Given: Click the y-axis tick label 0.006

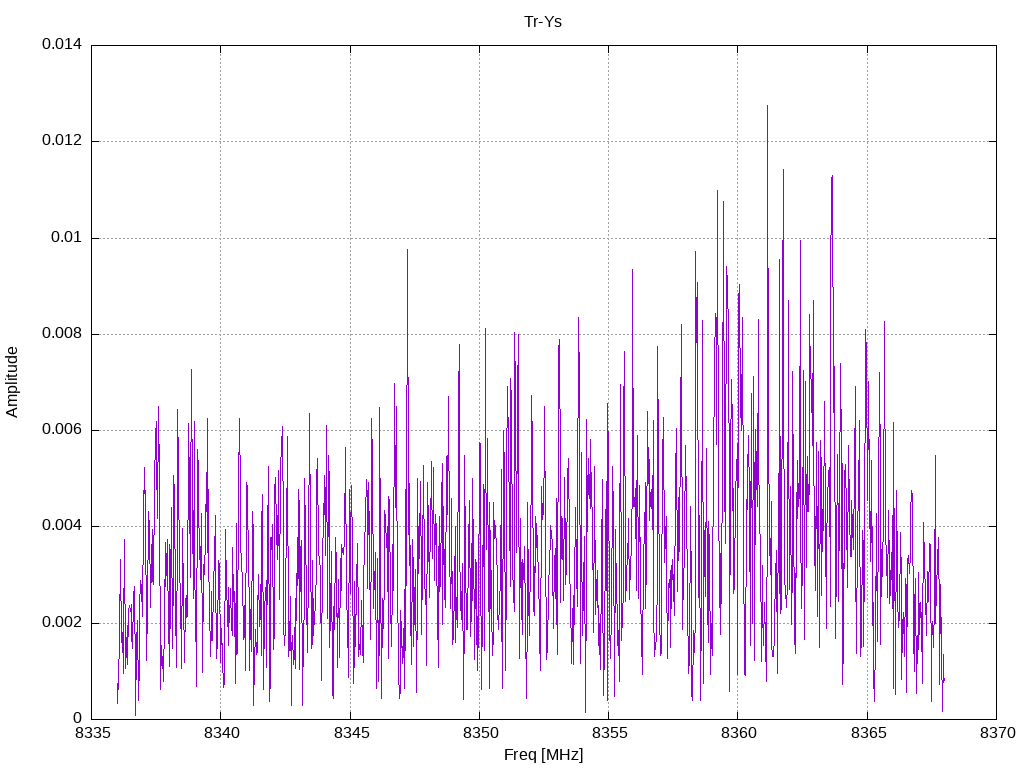Looking at the screenshot, I should pyautogui.click(x=62, y=429).
